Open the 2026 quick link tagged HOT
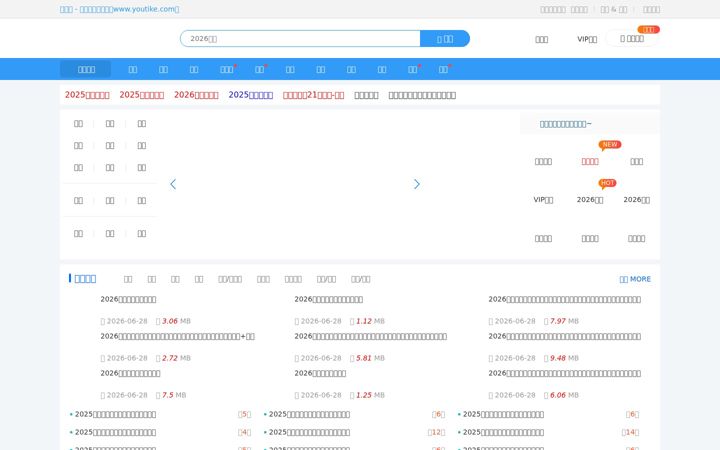The width and height of the screenshot is (720, 450). [x=590, y=200]
